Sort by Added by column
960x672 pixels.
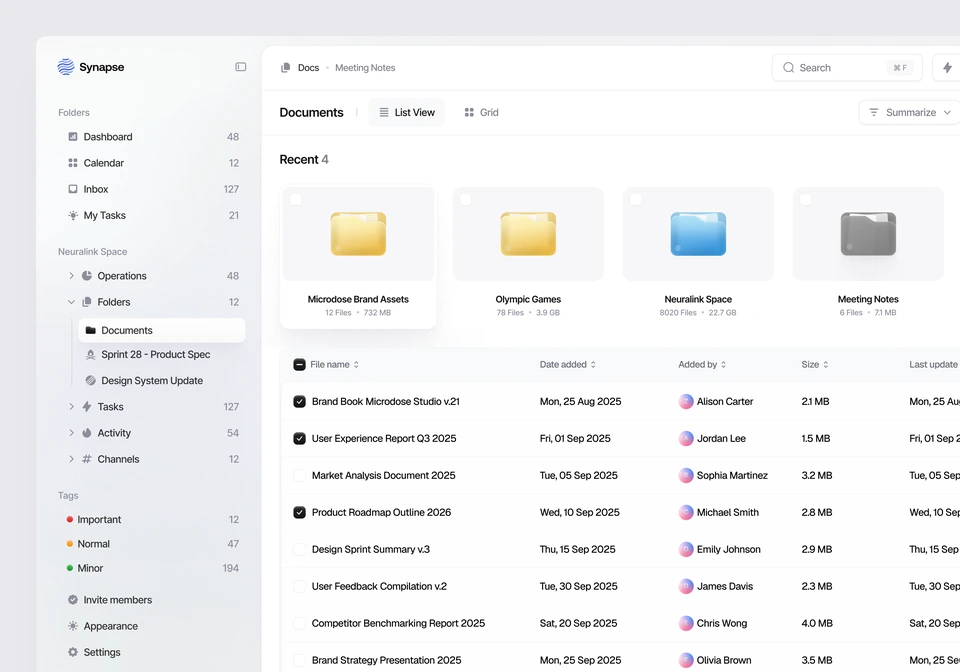tap(702, 365)
